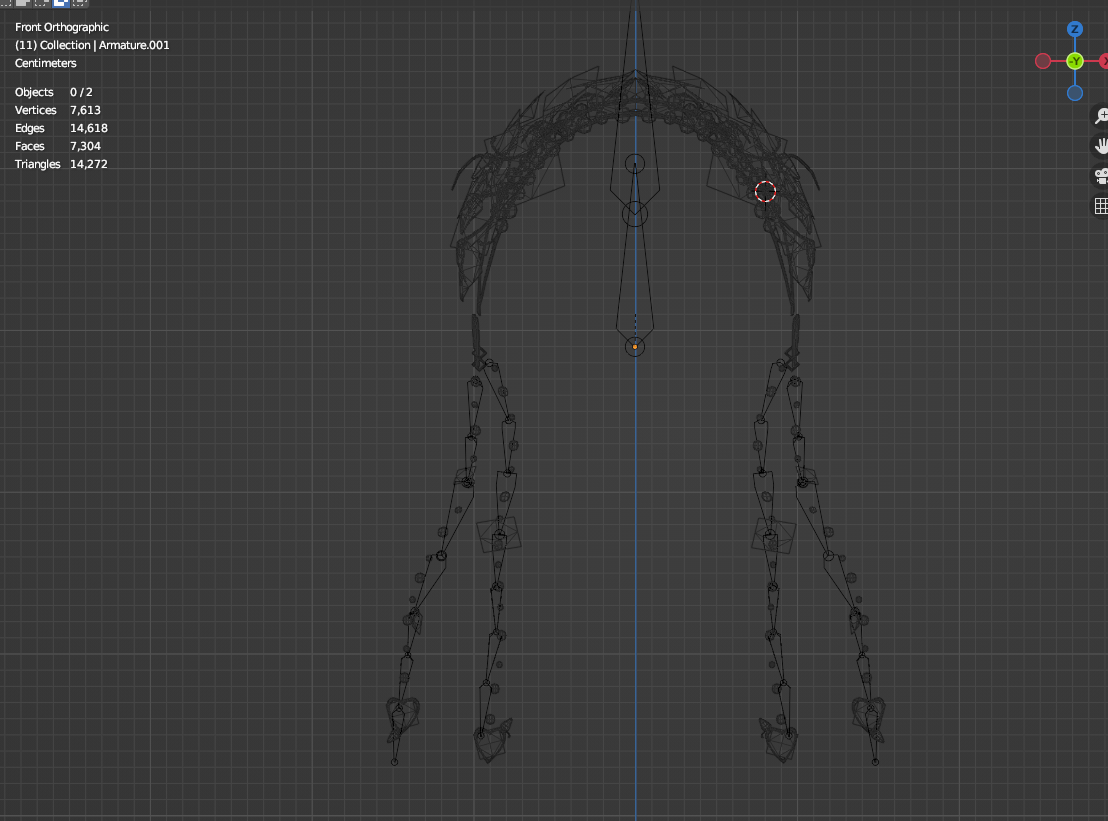
Task: Click the "Triangles" statistics label
Action: 37,164
